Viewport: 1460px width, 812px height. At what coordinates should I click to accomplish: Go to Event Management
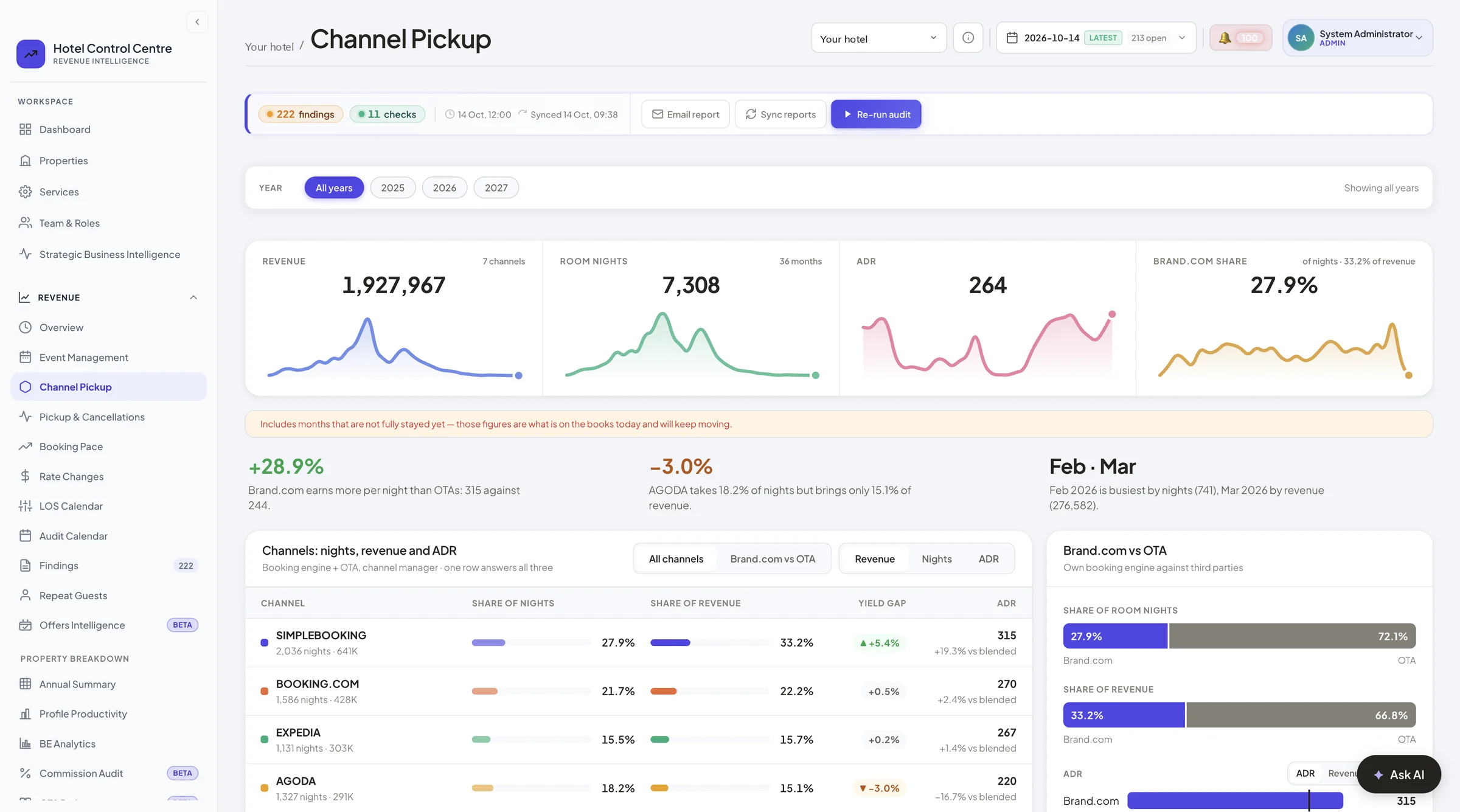coord(108,358)
